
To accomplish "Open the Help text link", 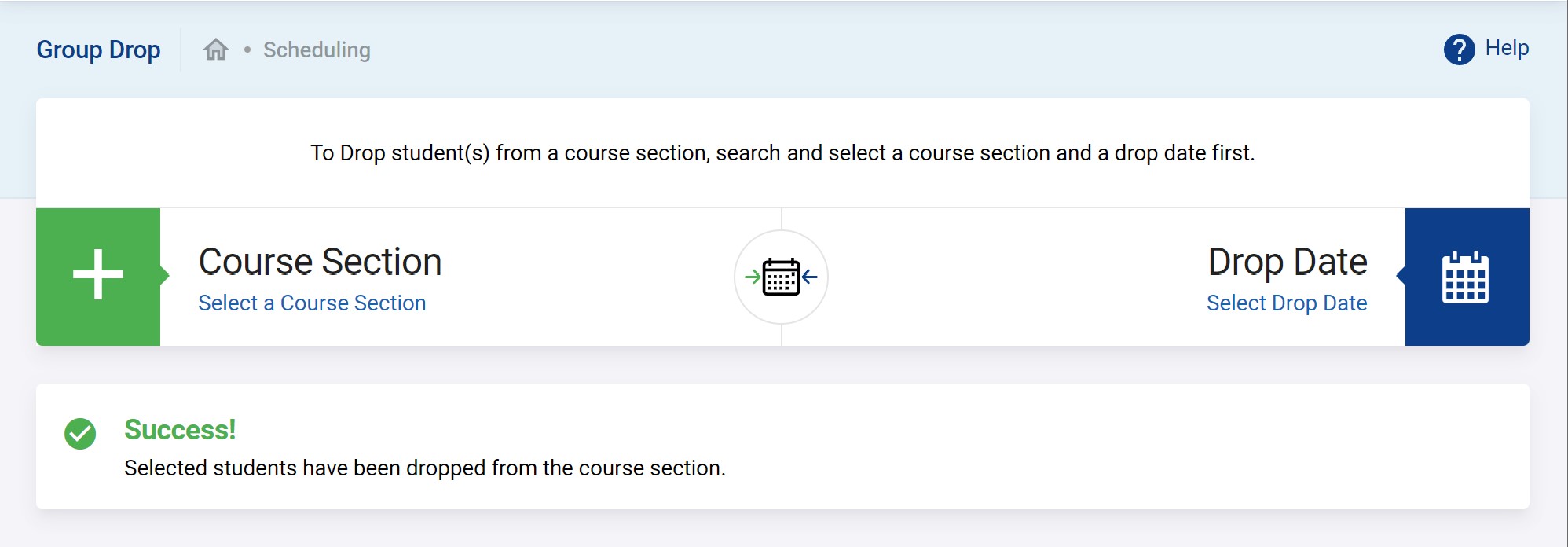I will 1507,49.
